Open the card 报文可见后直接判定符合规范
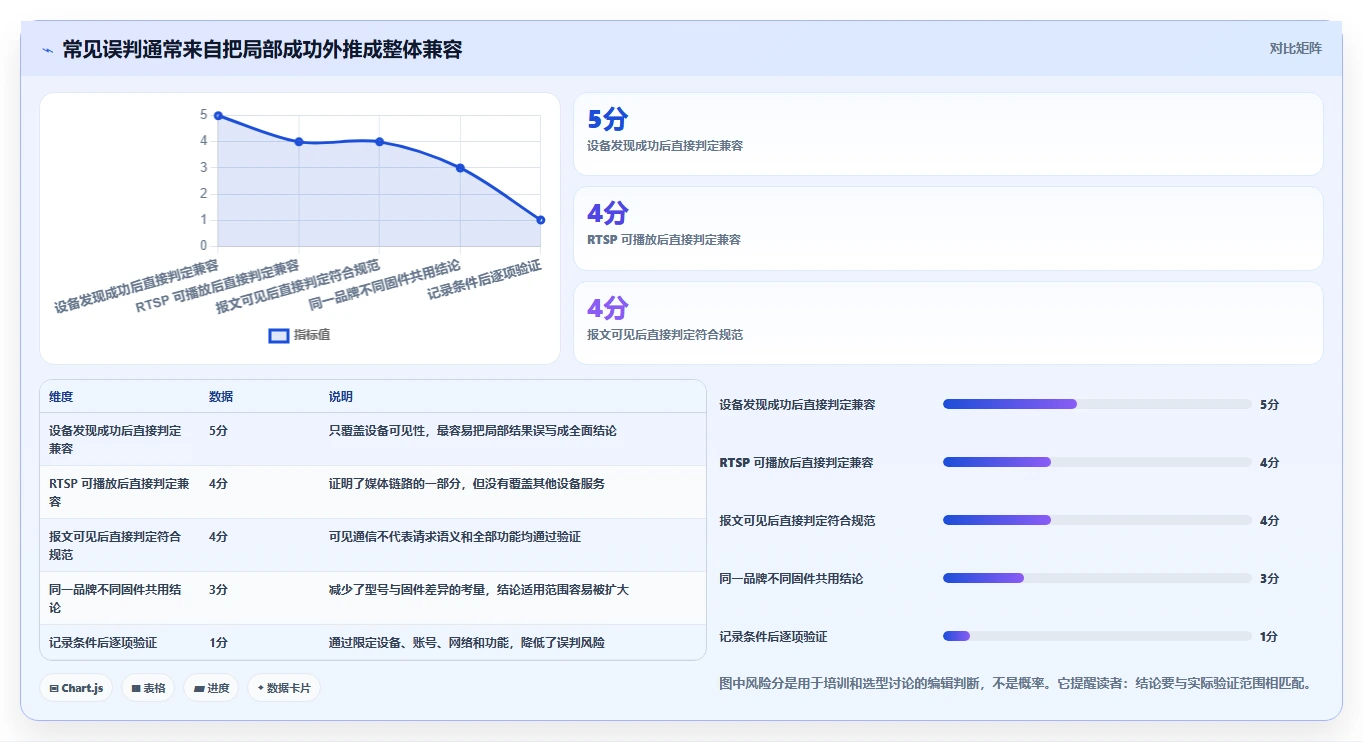Viewport: 1363px width, 742px height. click(x=948, y=323)
